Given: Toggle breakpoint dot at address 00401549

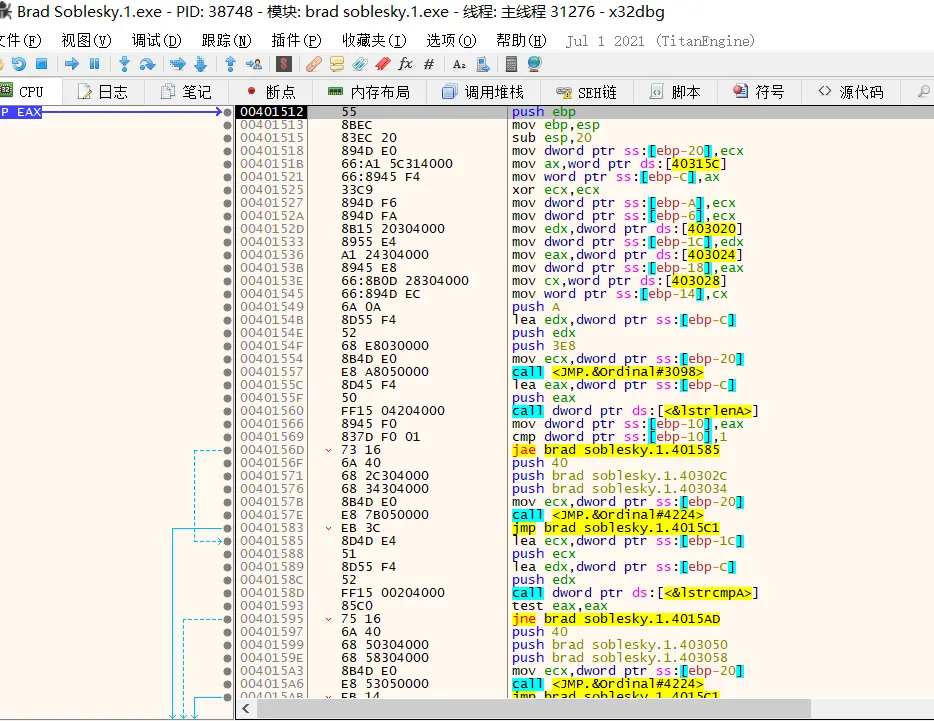Looking at the screenshot, I should tap(228, 307).
